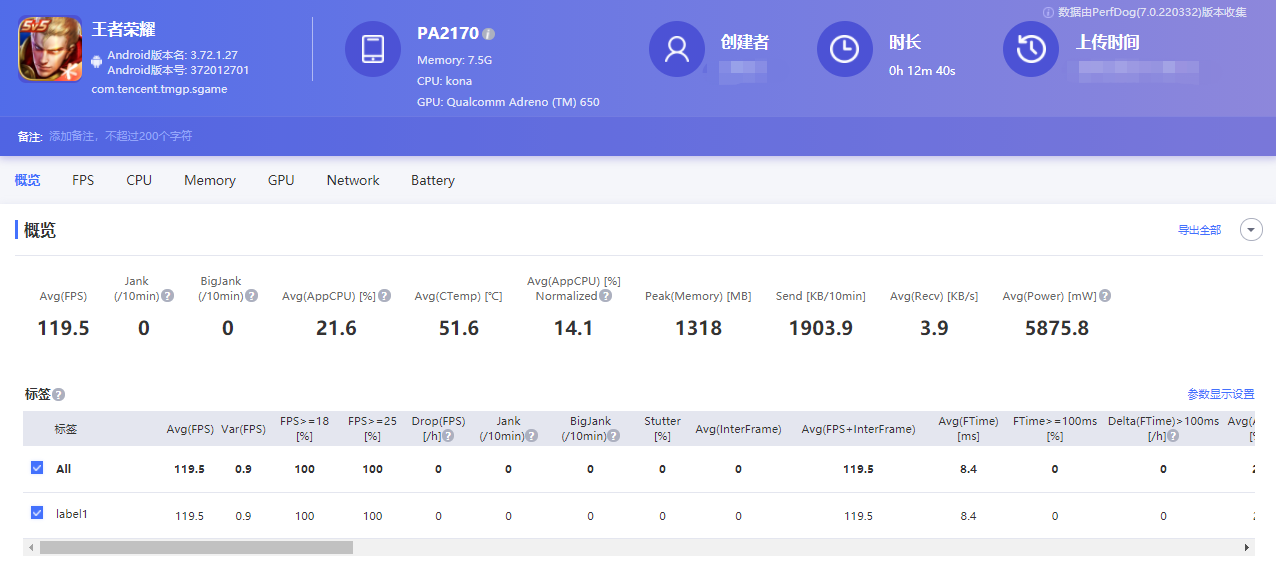Viewport: 1276px width, 566px height.
Task: Click the Peak(Memory) value 1318
Action: [x=698, y=328]
